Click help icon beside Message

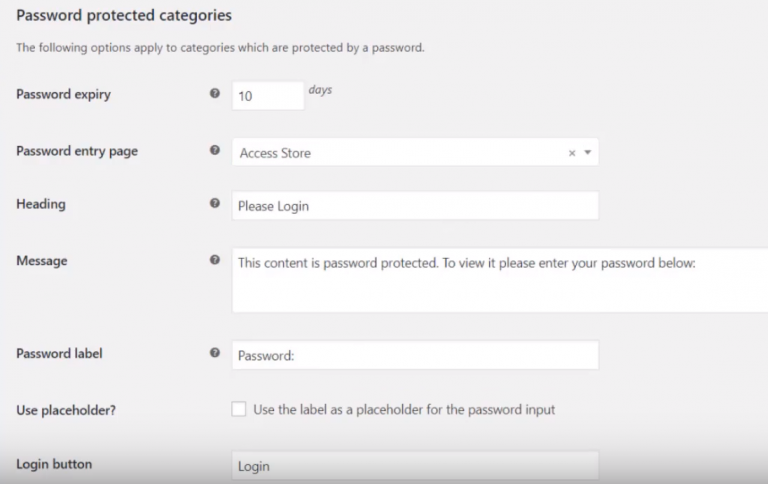[214, 261]
